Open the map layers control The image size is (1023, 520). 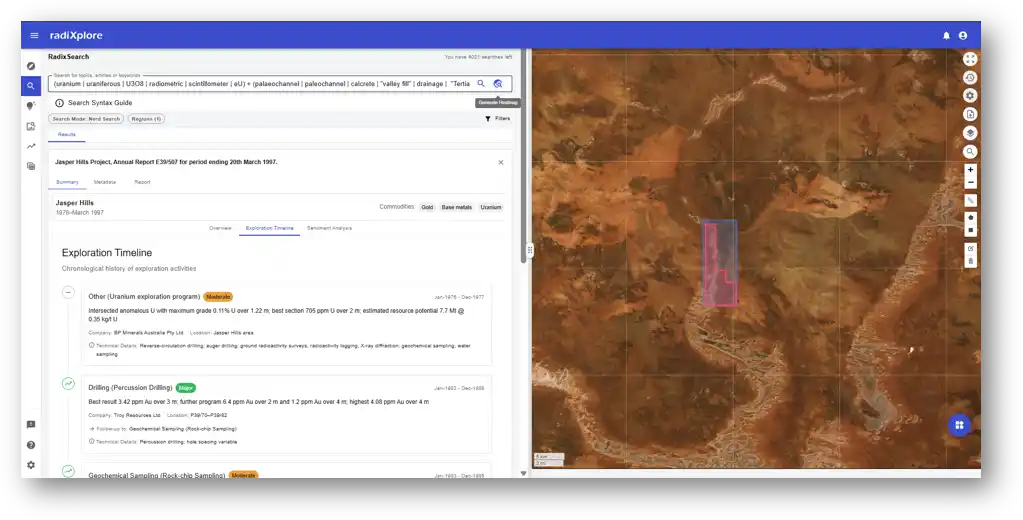[970, 132]
